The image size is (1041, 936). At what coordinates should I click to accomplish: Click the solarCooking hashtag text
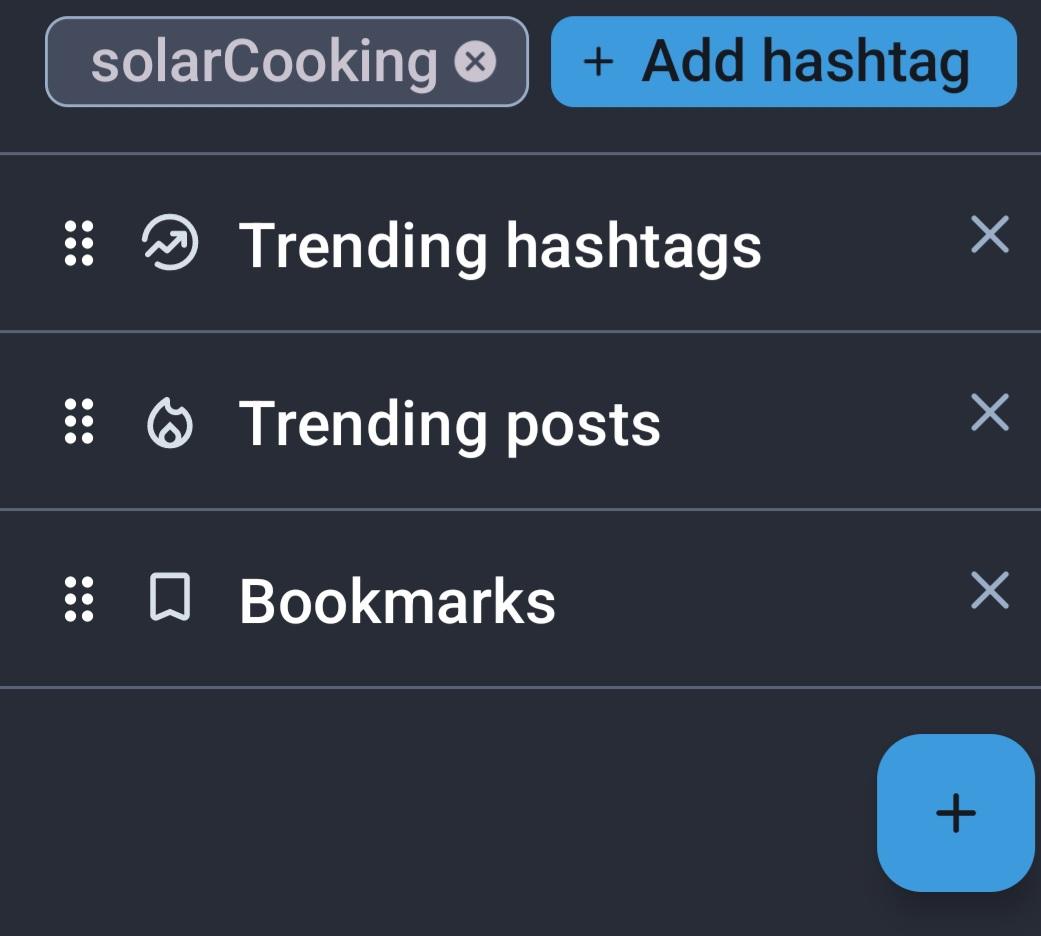[x=264, y=62]
